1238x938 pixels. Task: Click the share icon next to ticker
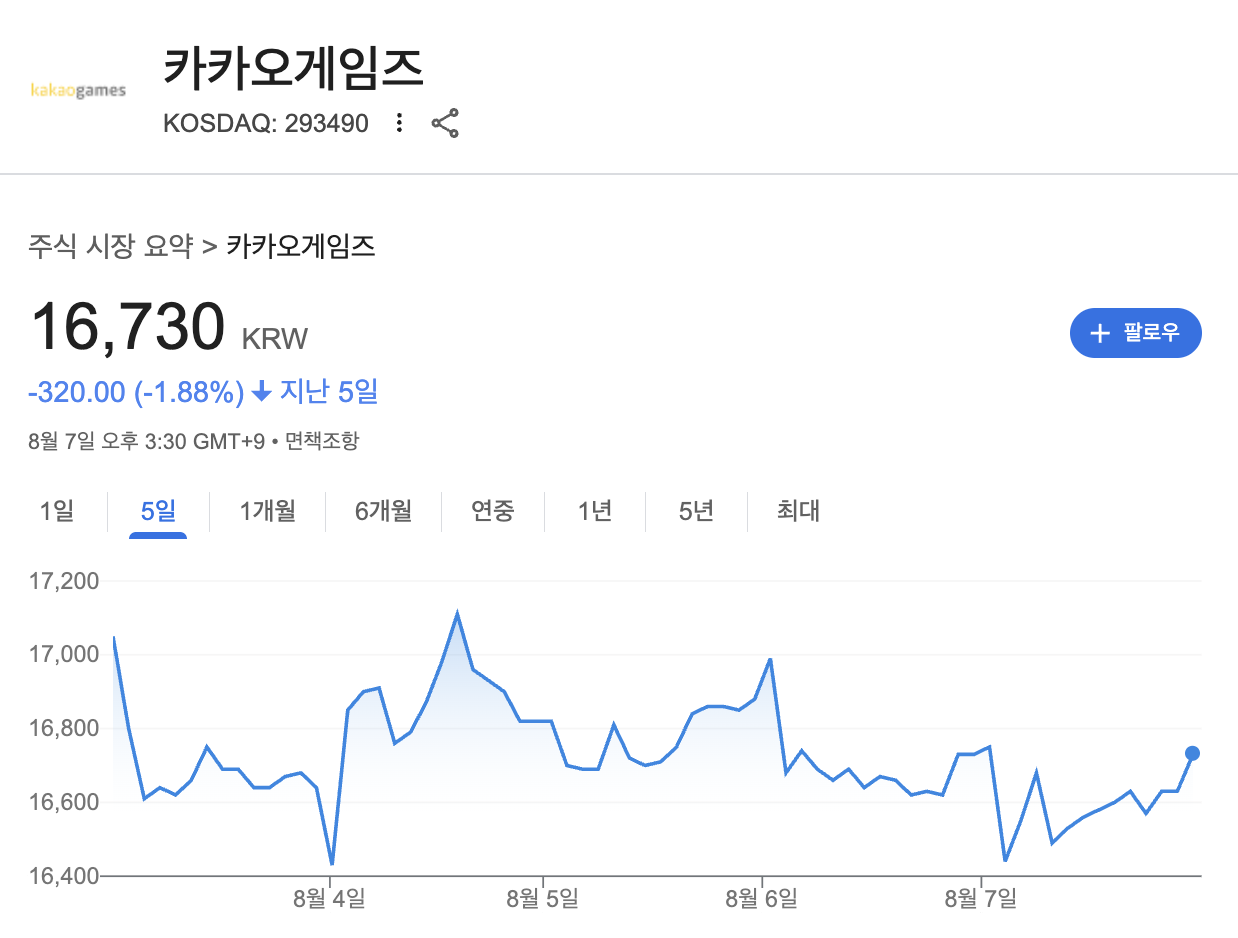coord(445,123)
